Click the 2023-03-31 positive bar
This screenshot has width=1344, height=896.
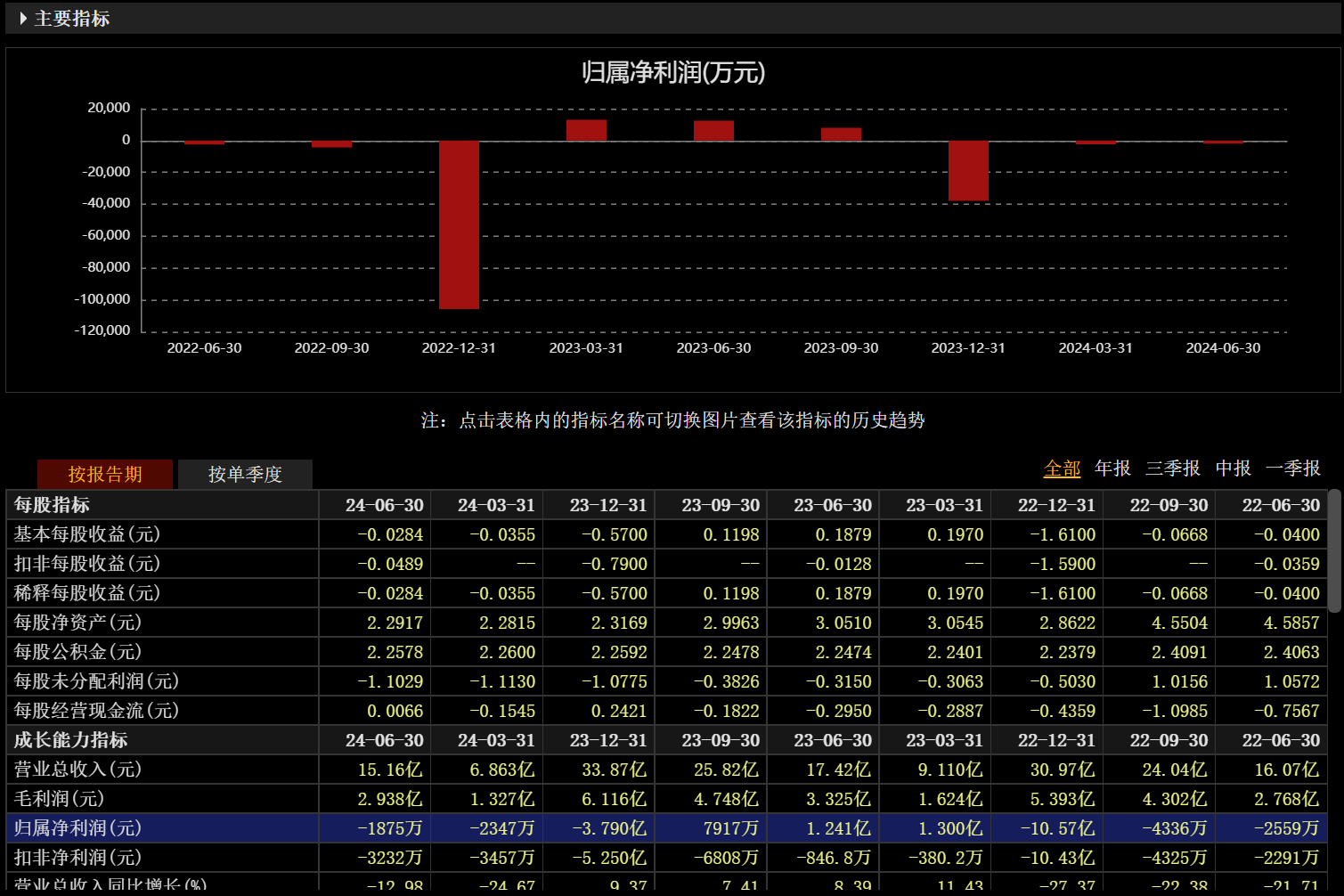tap(586, 130)
